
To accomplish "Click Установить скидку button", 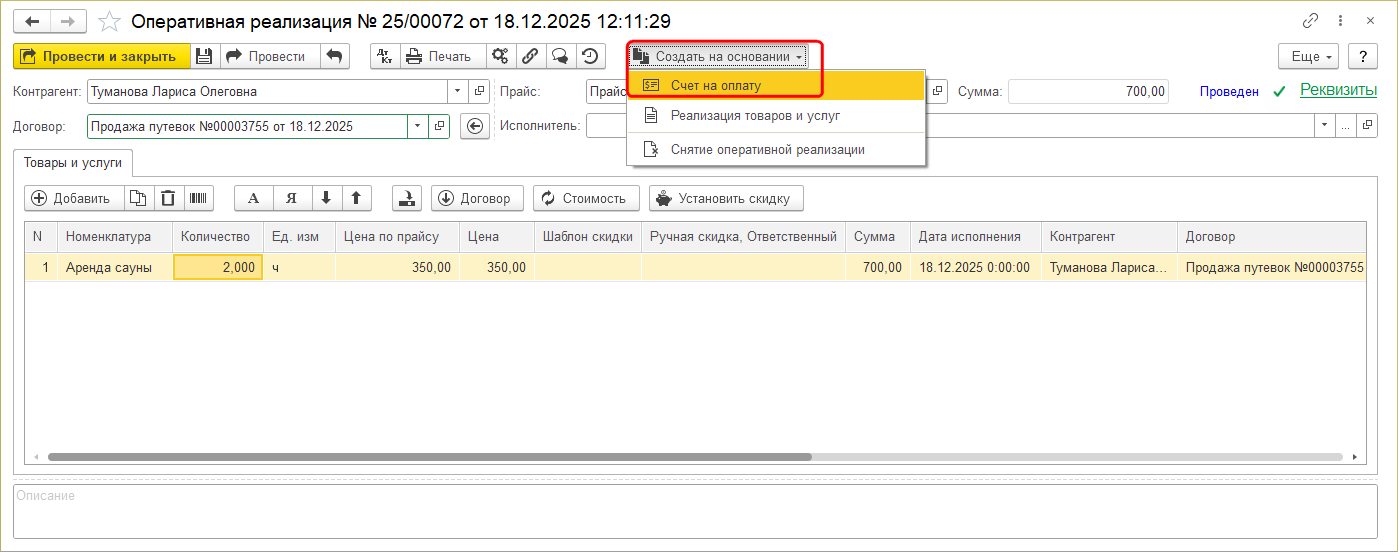I will (x=726, y=198).
